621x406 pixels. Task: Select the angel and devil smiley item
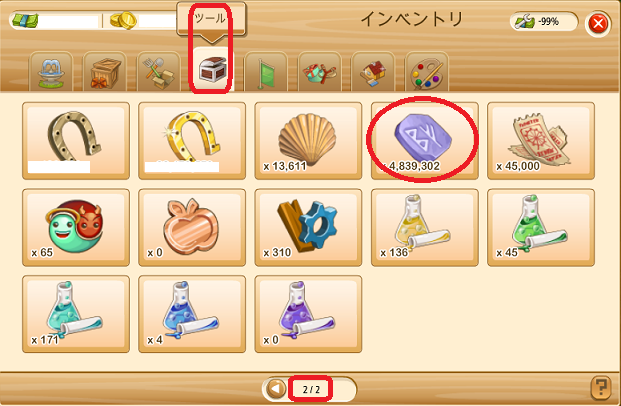click(76, 227)
